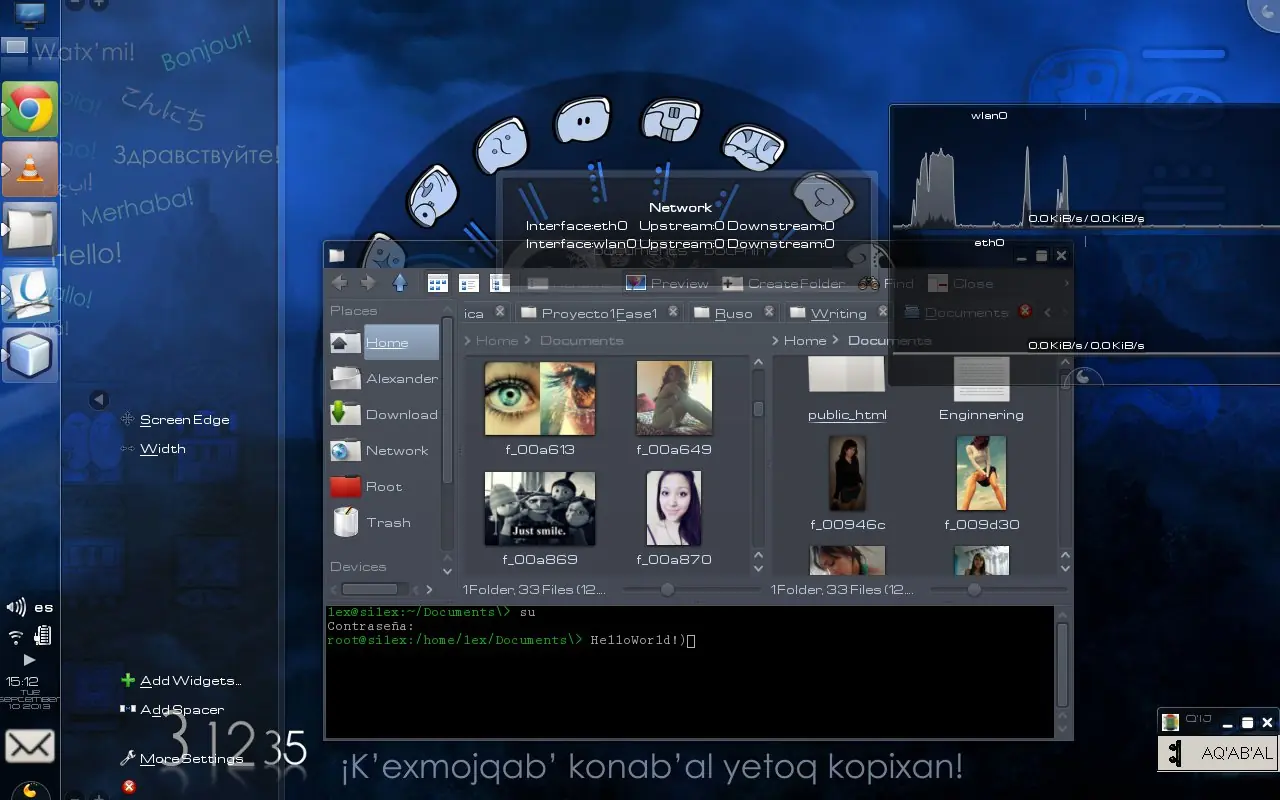Launch Google Chrome from the side panel
This screenshot has width=1280, height=800.
point(30,109)
